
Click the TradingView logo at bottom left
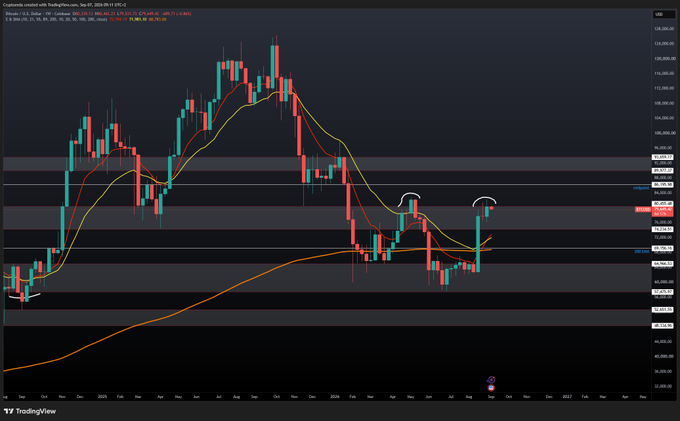click(x=29, y=411)
